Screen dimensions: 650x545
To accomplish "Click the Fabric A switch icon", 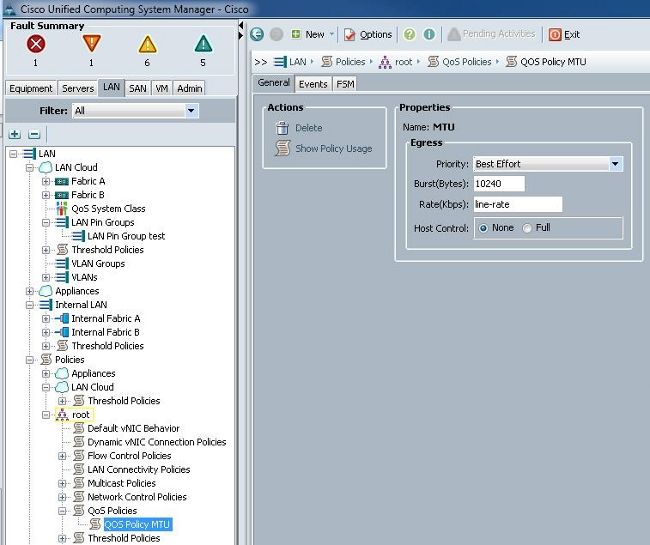I will pyautogui.click(x=62, y=182).
